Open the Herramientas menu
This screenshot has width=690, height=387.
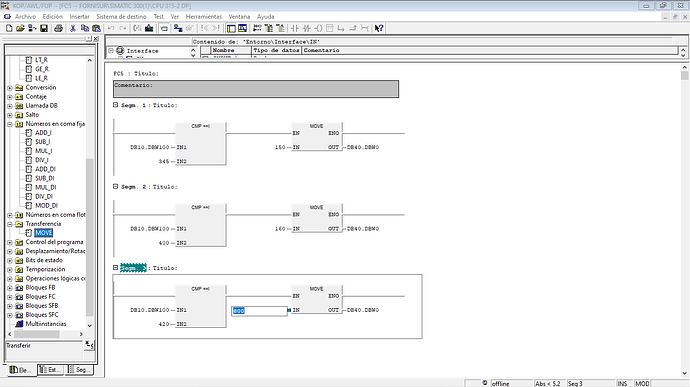click(204, 17)
